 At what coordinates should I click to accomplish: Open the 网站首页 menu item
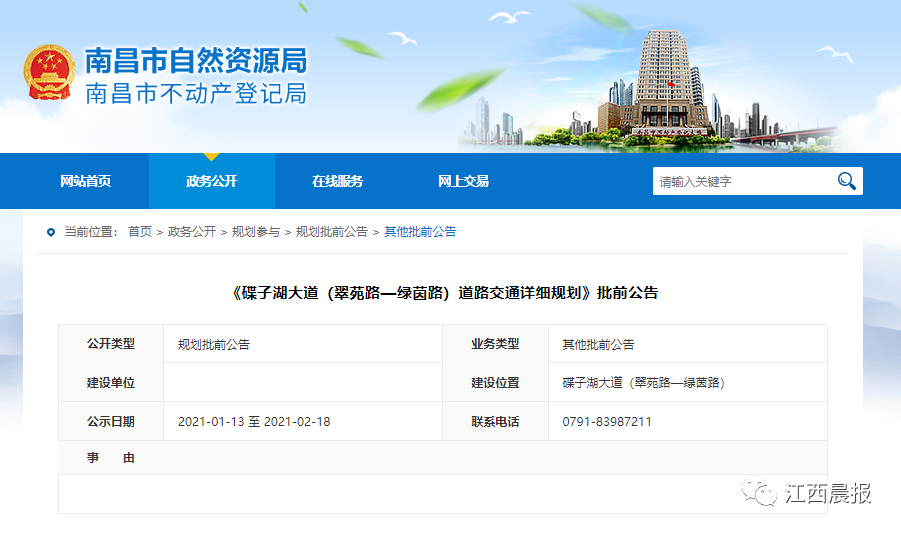(86, 181)
